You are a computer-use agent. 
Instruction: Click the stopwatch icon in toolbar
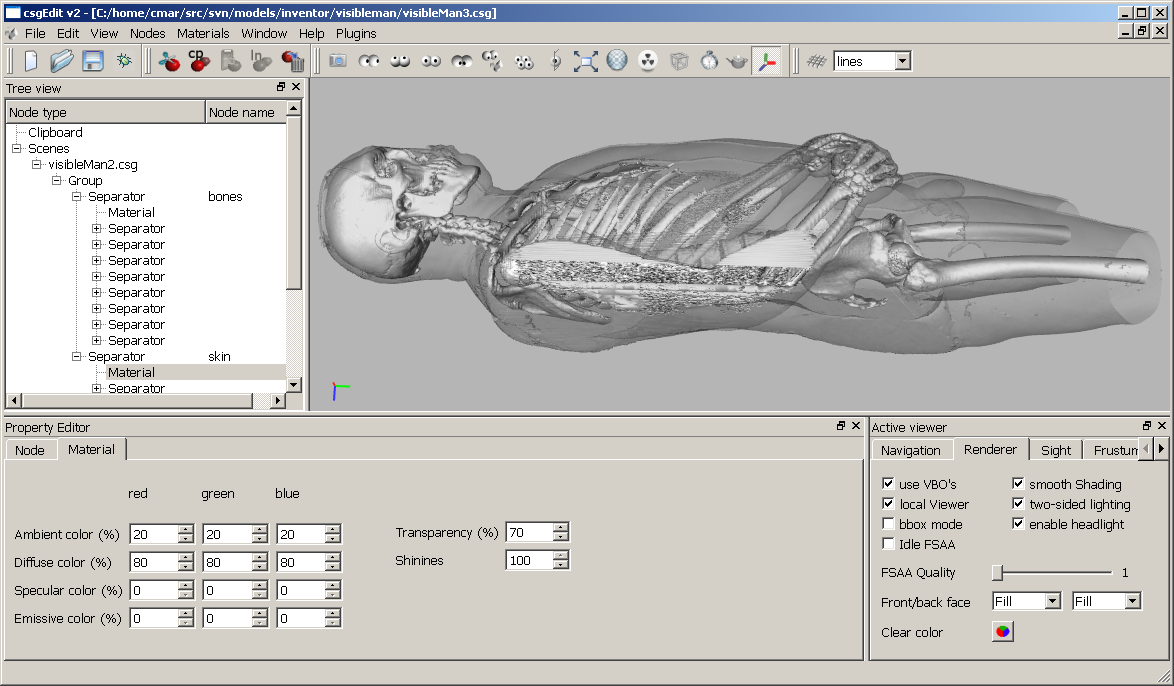click(x=709, y=61)
